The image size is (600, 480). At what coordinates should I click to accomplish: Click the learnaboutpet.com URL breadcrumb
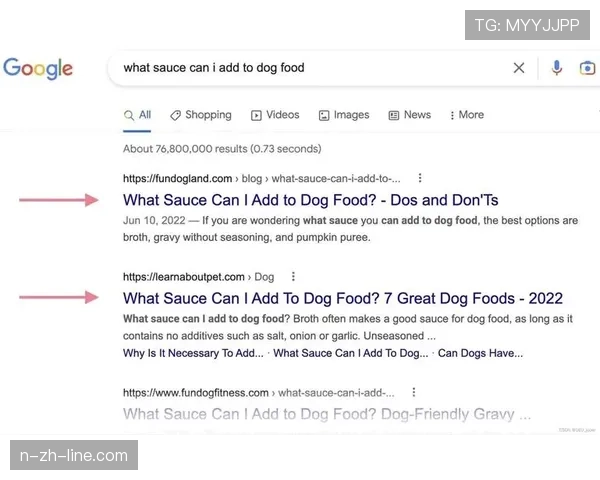pos(199,277)
